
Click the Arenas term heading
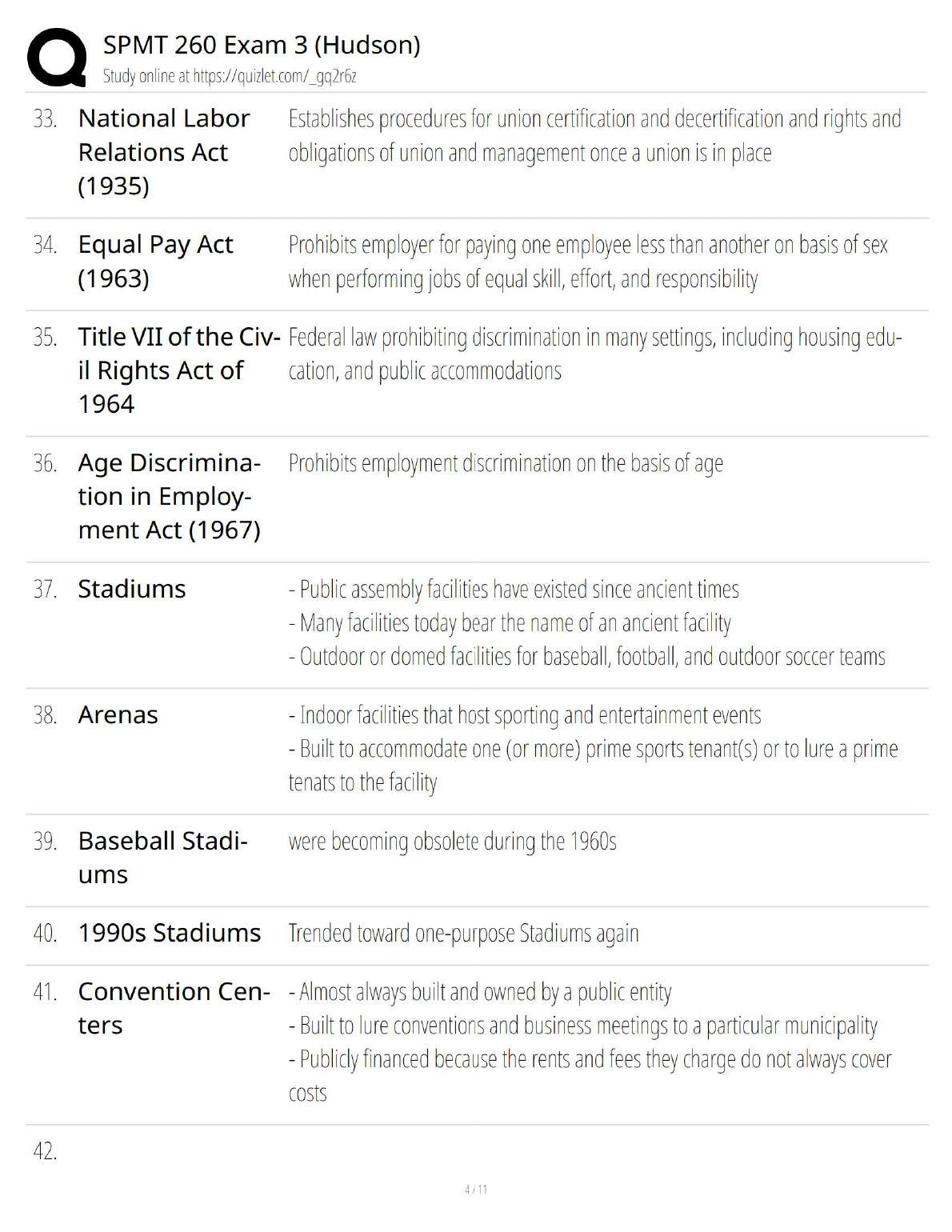pos(118,714)
